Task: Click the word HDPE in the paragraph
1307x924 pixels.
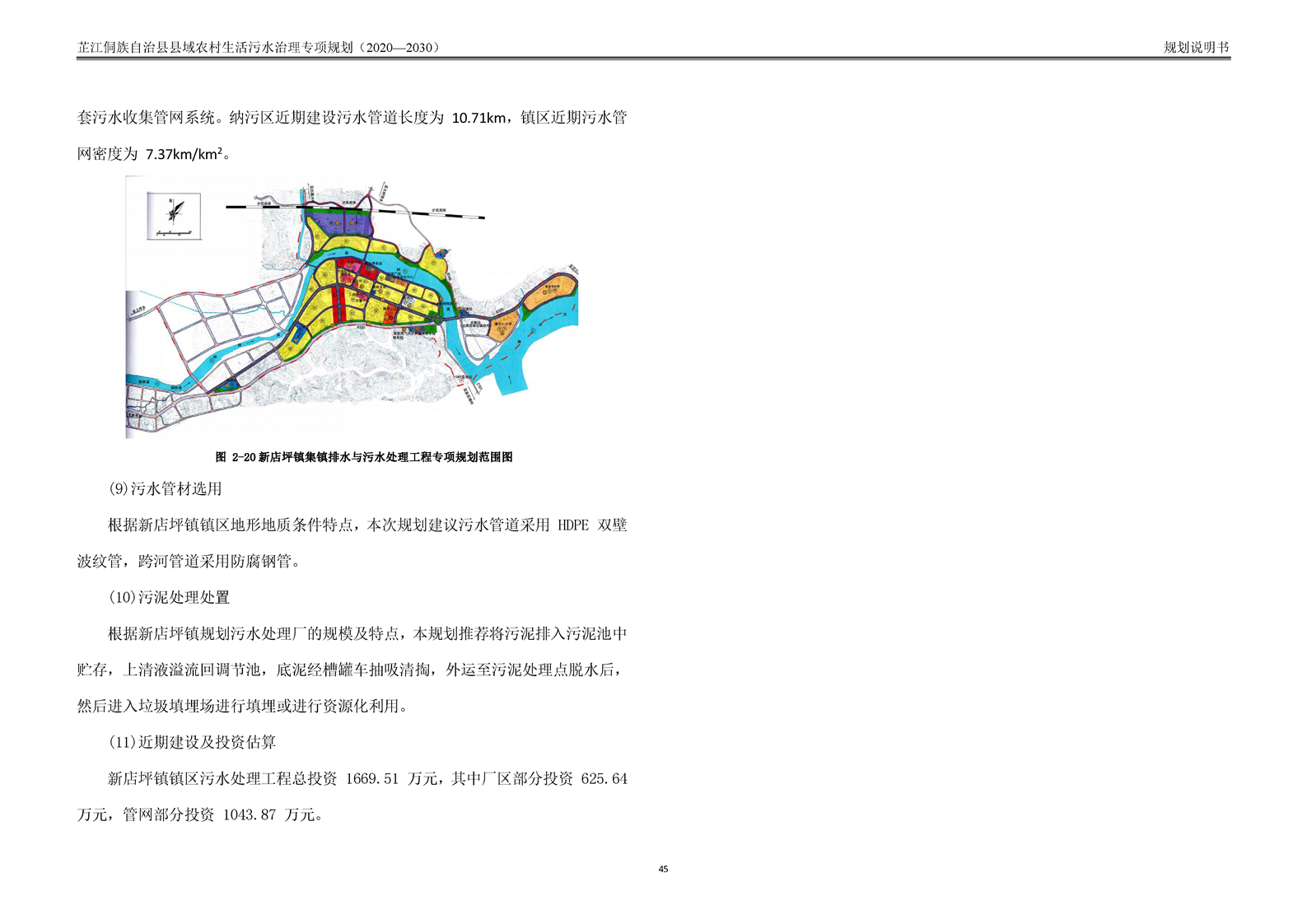Action: pyautogui.click(x=573, y=525)
